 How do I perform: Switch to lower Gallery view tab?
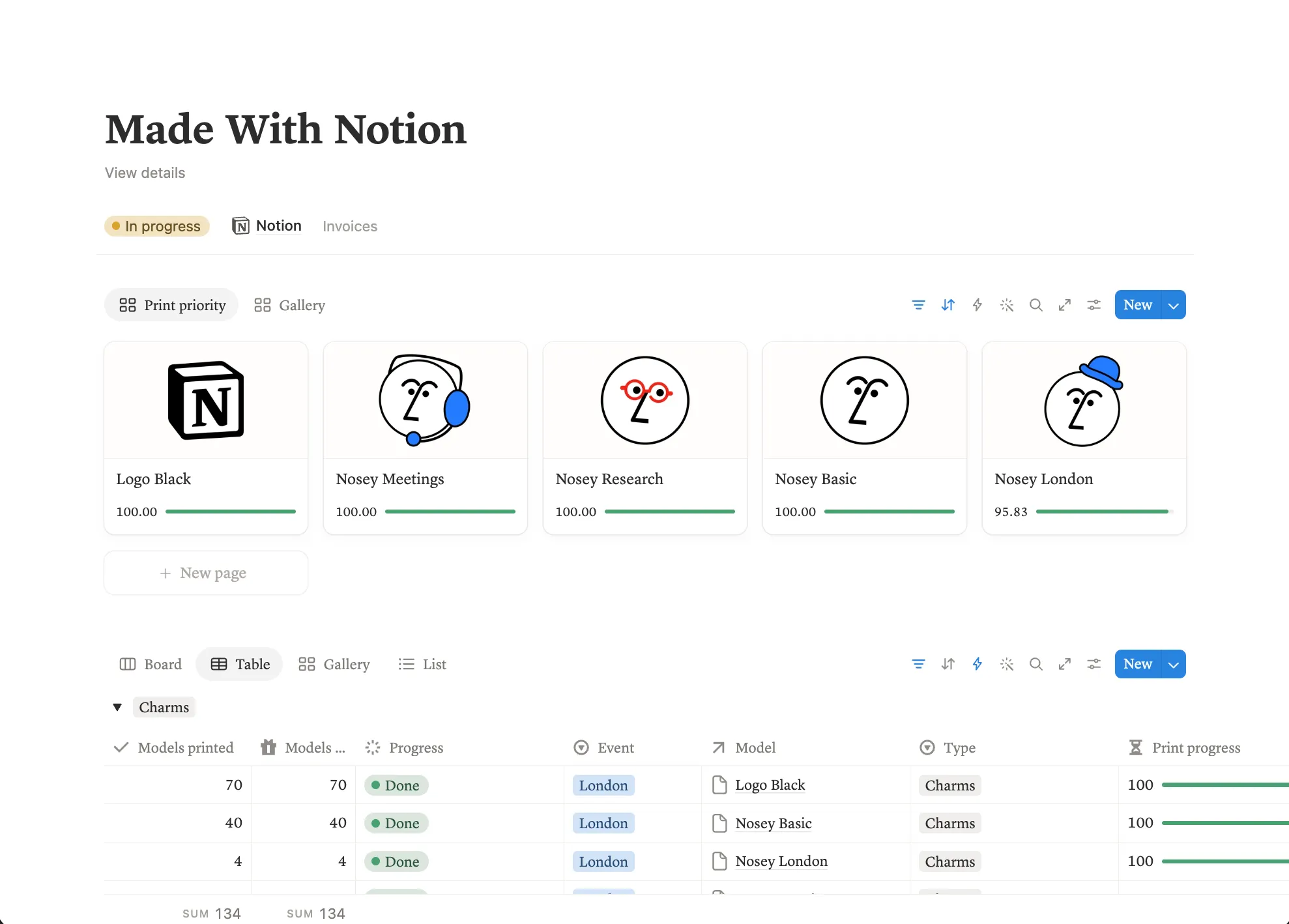334,664
